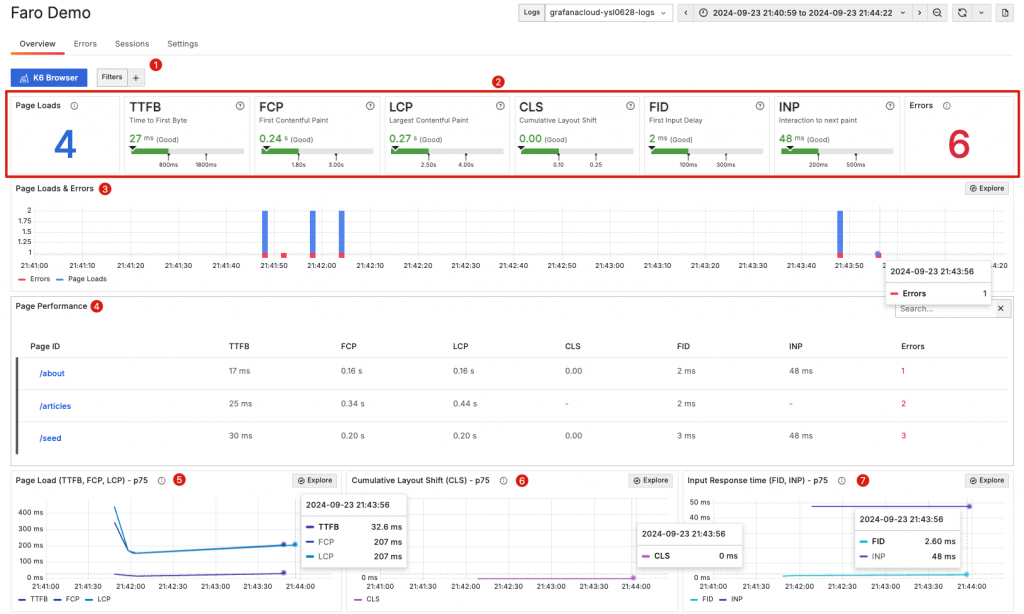
Task: Explore the Page Loads & Errors panel
Action: [x=987, y=188]
